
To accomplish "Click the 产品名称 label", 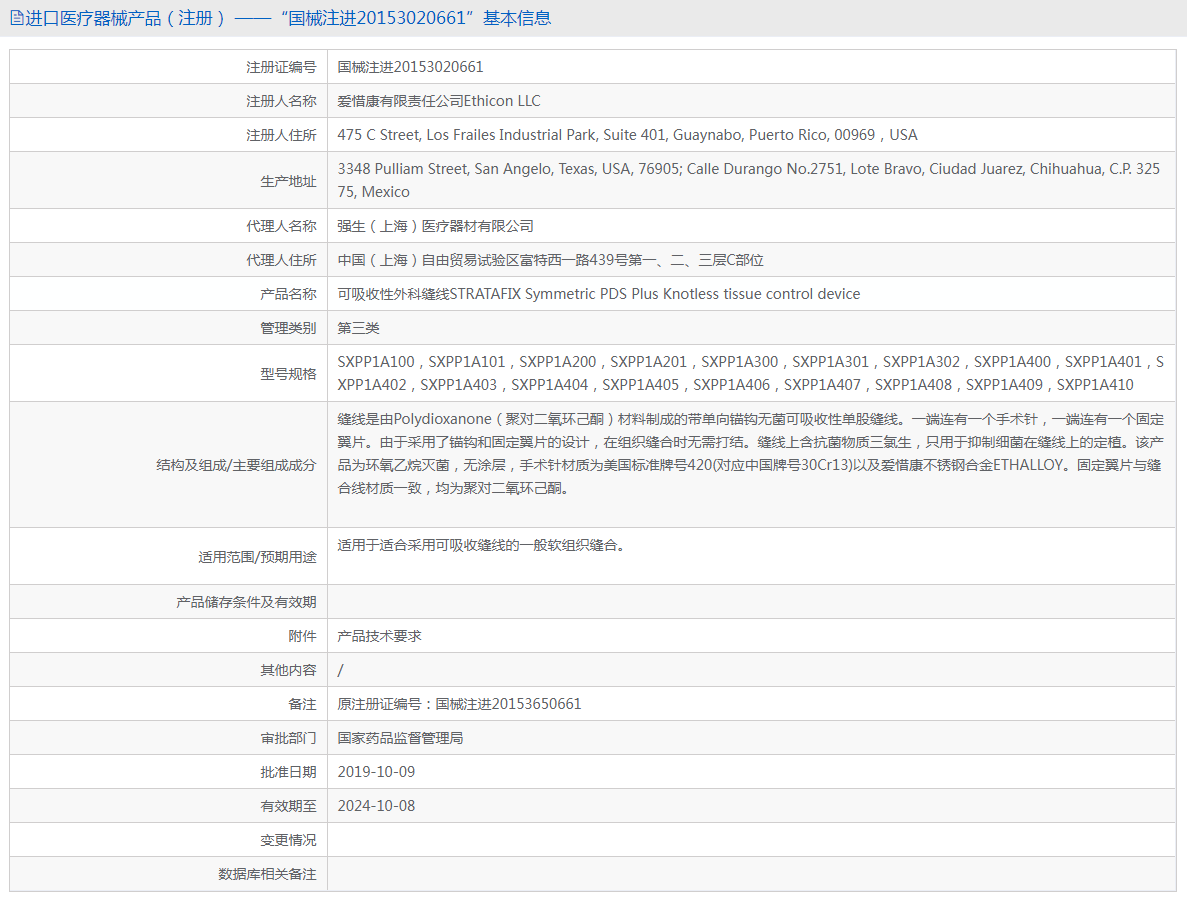I will [288, 294].
